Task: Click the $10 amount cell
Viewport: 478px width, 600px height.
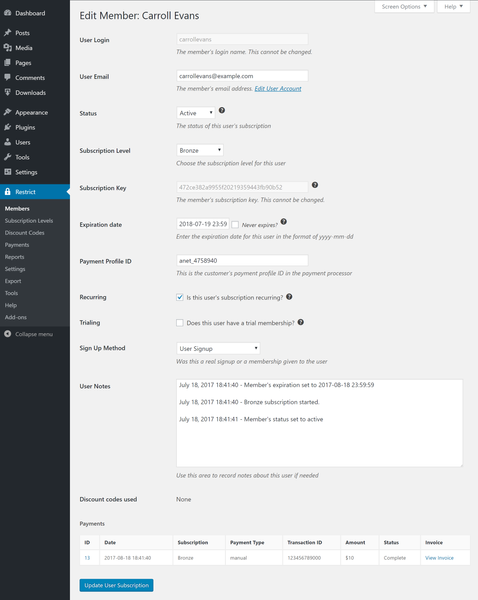Action: (359, 558)
